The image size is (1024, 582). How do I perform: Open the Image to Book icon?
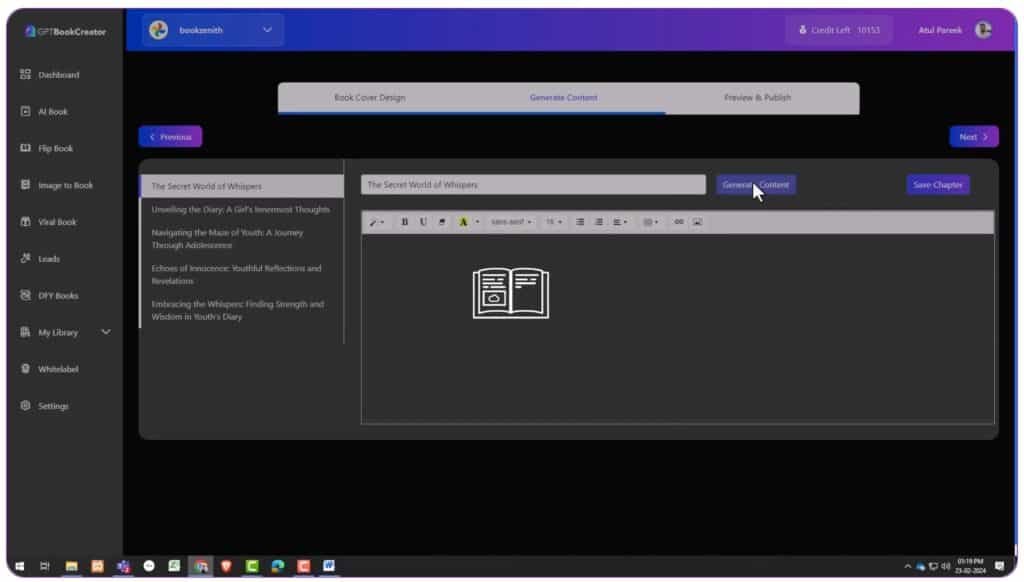click(x=25, y=185)
